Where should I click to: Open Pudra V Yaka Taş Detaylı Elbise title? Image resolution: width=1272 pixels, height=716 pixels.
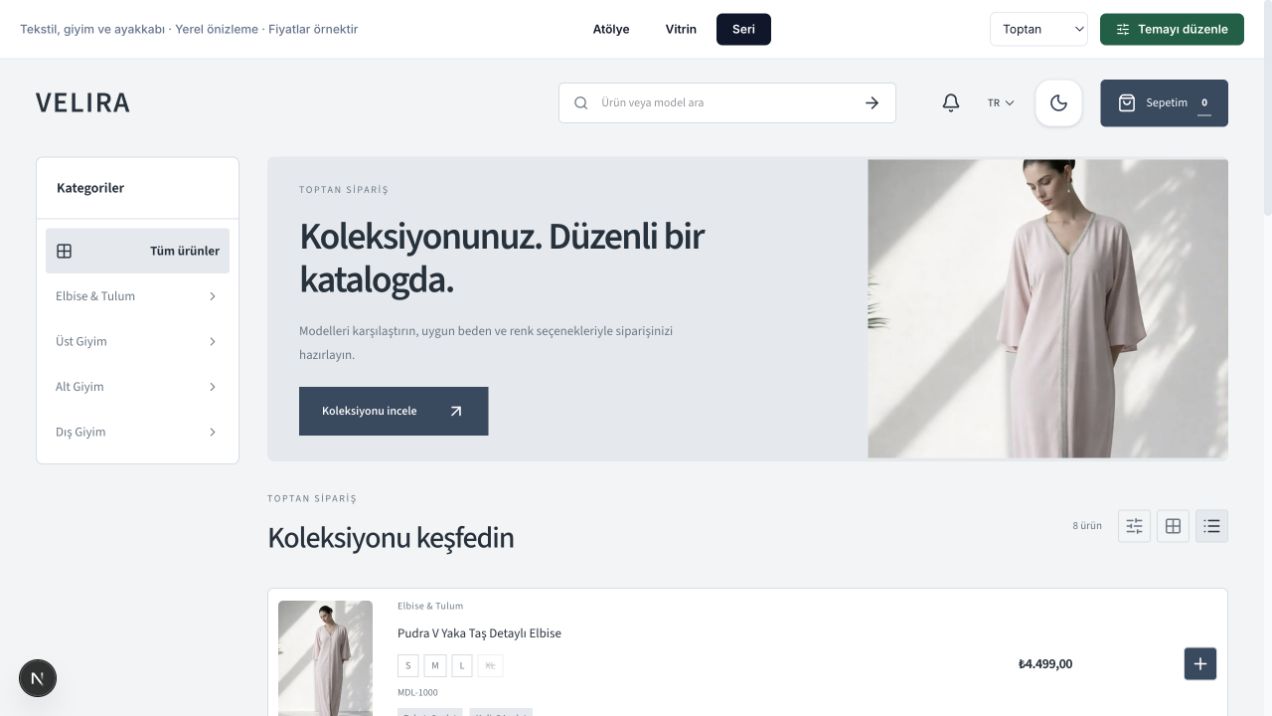click(479, 633)
